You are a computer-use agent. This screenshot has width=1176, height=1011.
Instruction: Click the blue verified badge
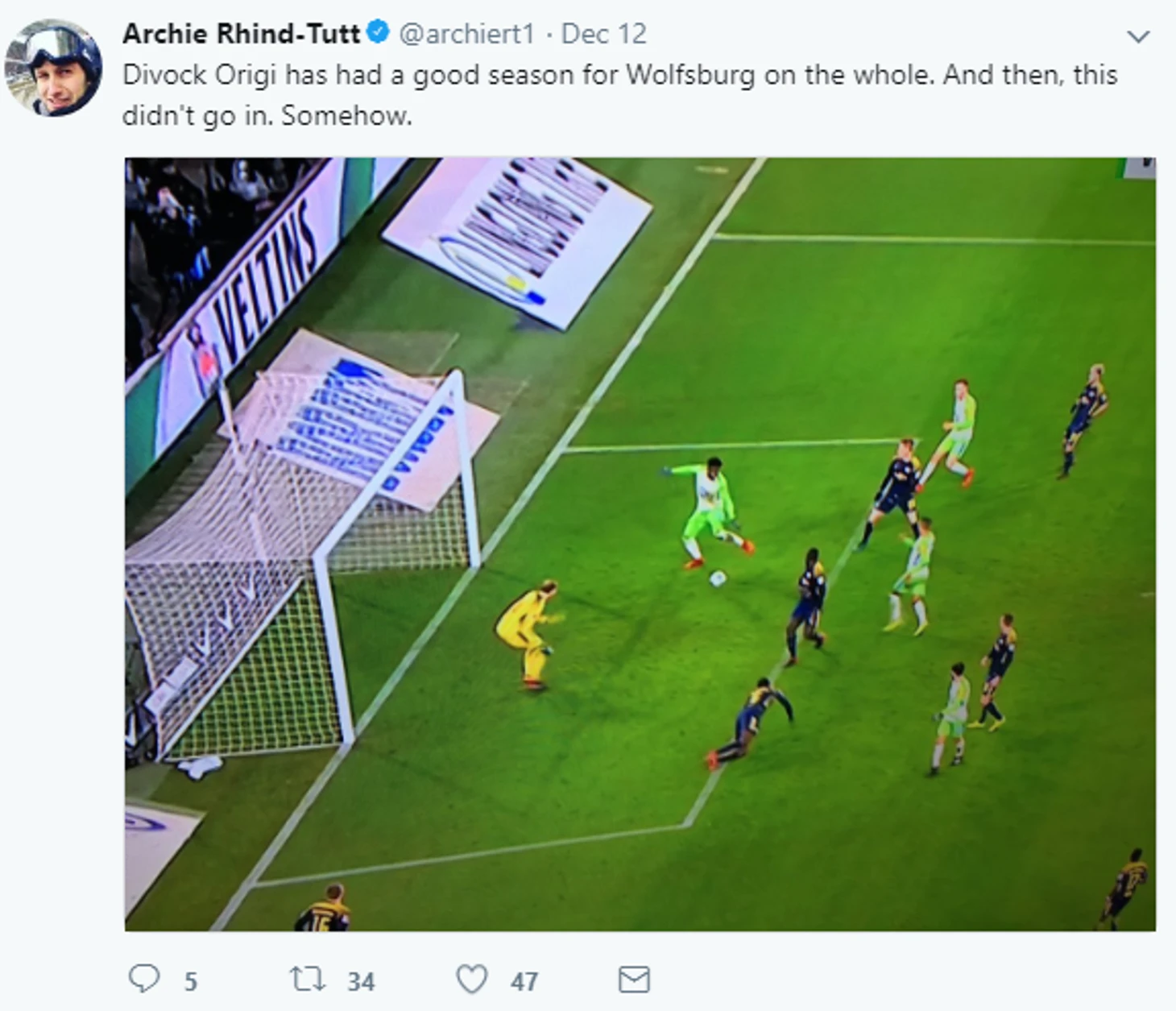click(x=378, y=33)
